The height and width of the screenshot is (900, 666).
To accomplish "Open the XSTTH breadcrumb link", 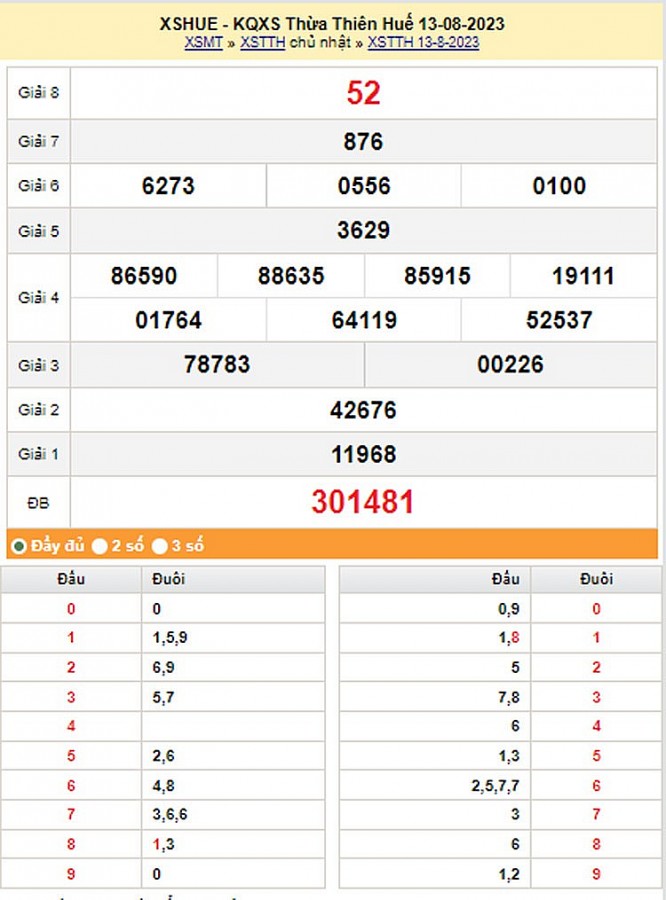I will click(262, 42).
